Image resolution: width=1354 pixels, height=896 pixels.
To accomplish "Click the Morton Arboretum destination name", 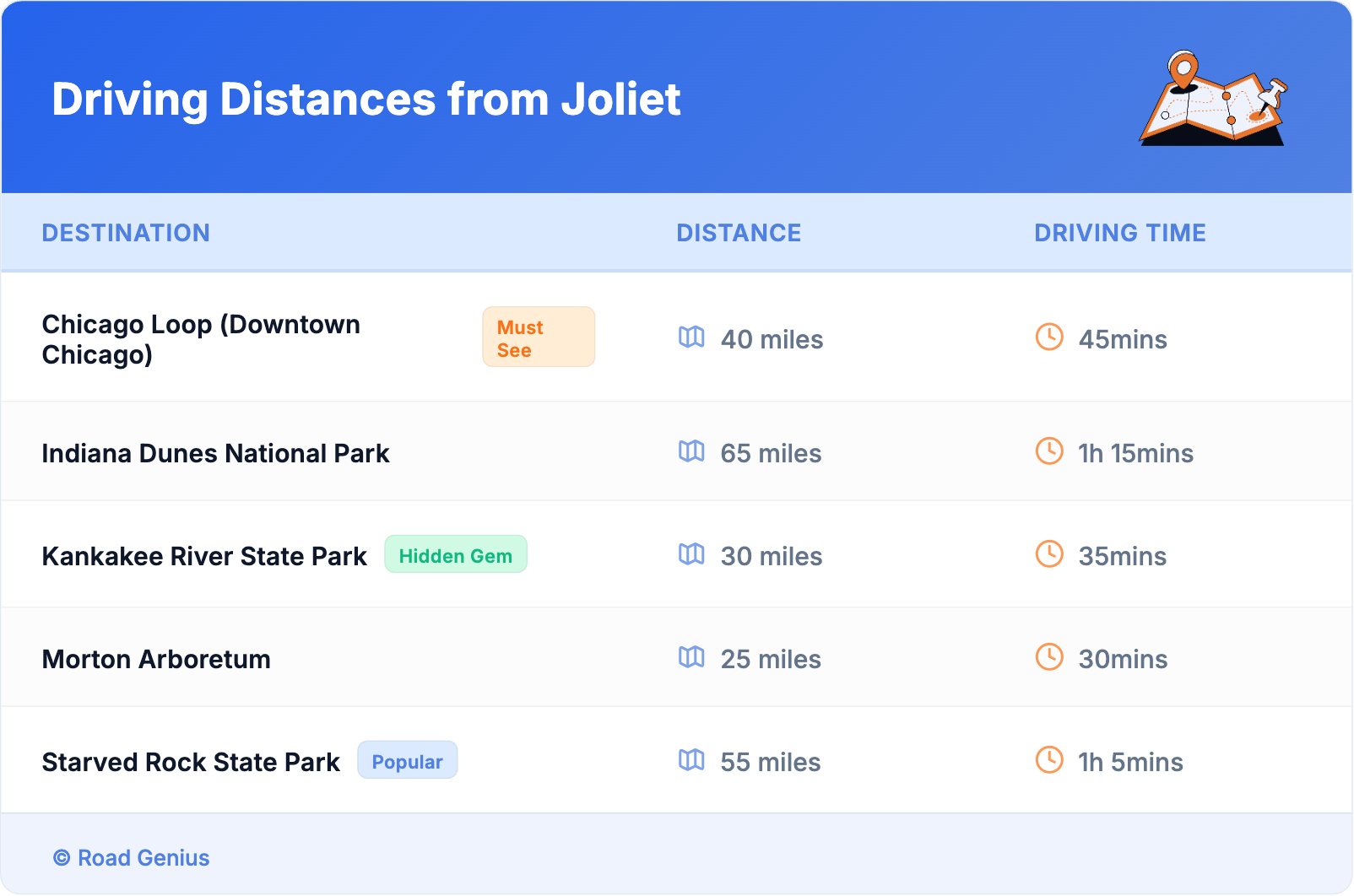I will (156, 660).
